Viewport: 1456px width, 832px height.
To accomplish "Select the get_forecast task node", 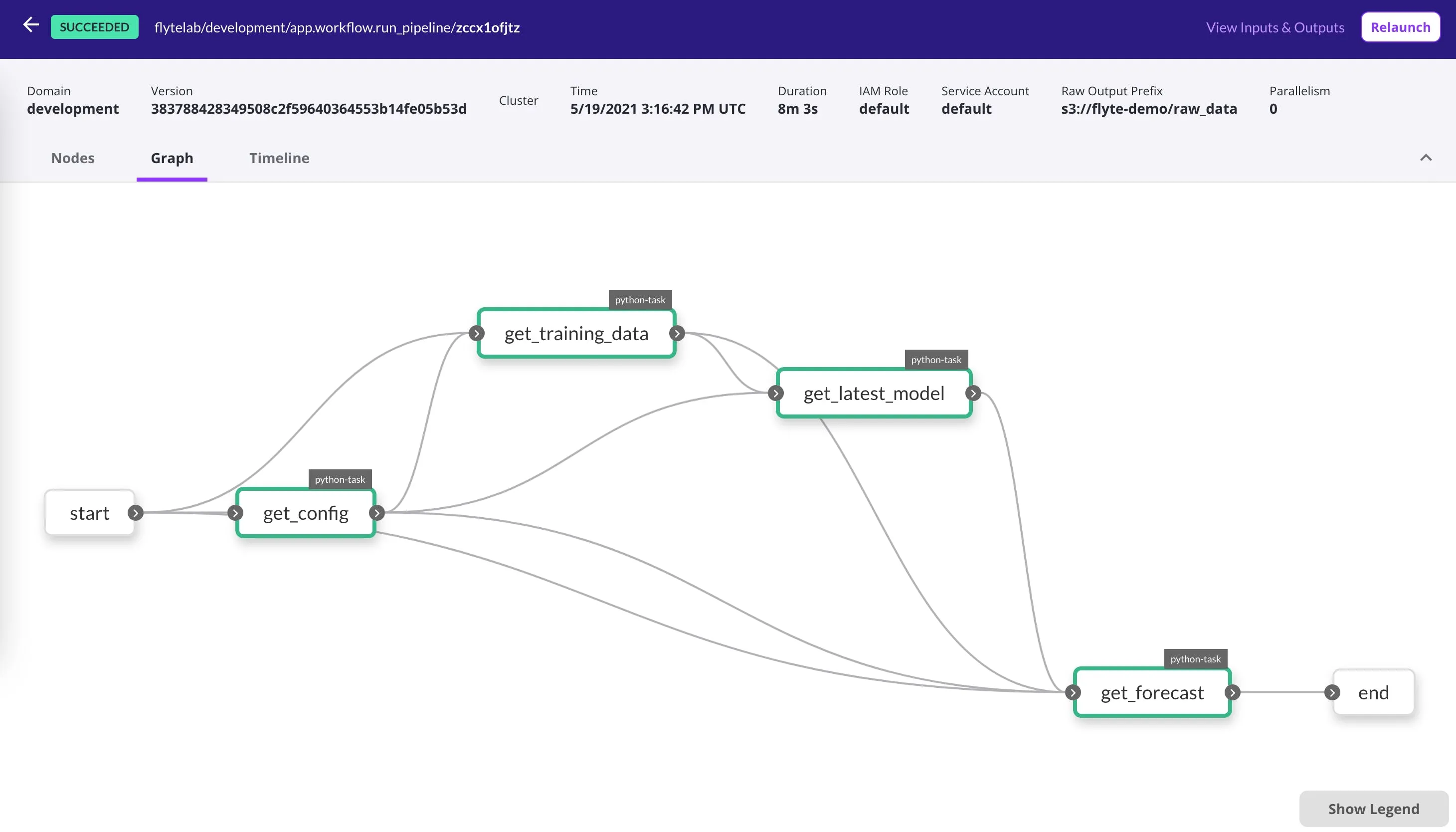I will 1152,692.
